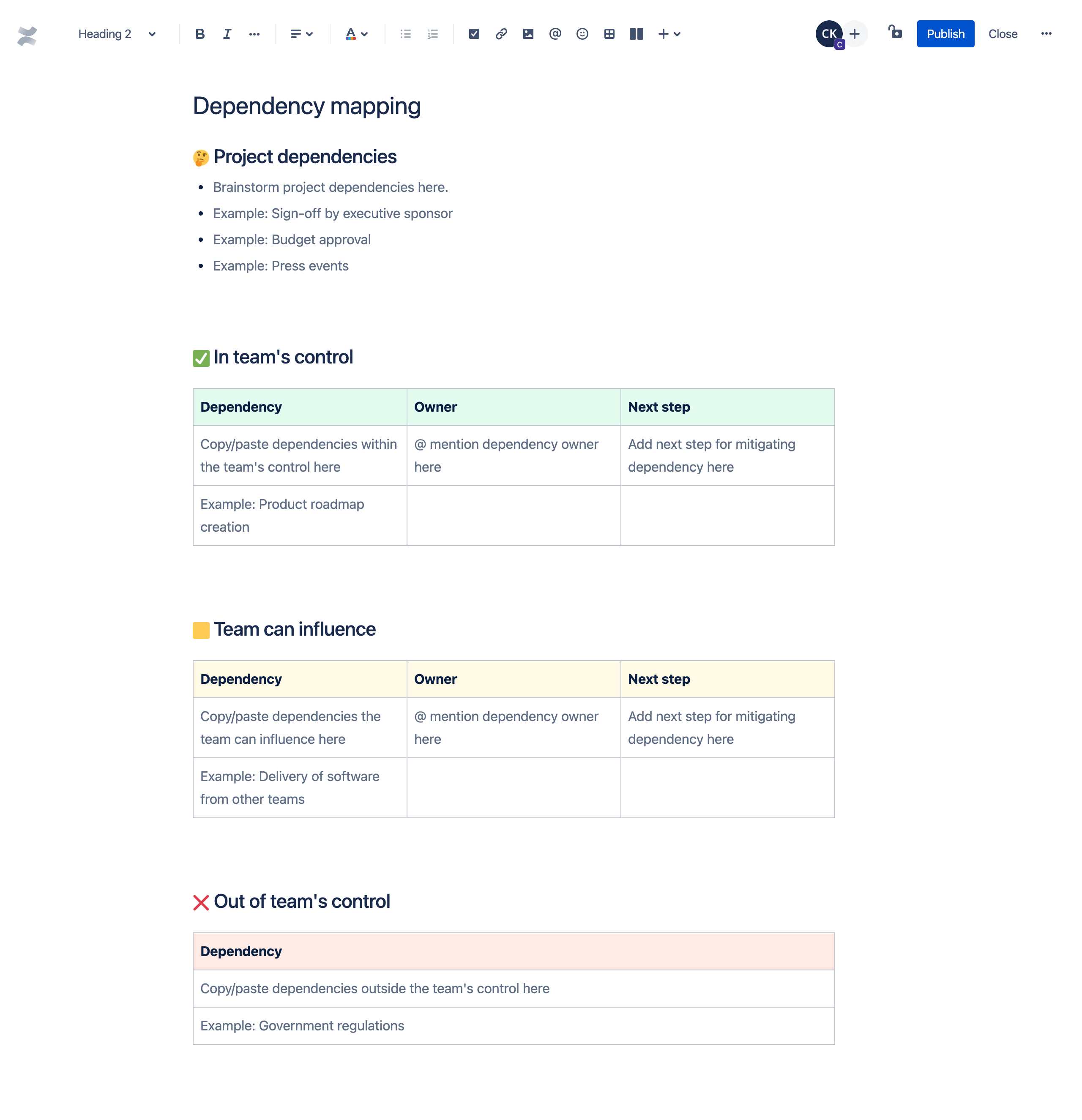Click the insert table icon
The height and width of the screenshot is (1120, 1082).
point(609,33)
